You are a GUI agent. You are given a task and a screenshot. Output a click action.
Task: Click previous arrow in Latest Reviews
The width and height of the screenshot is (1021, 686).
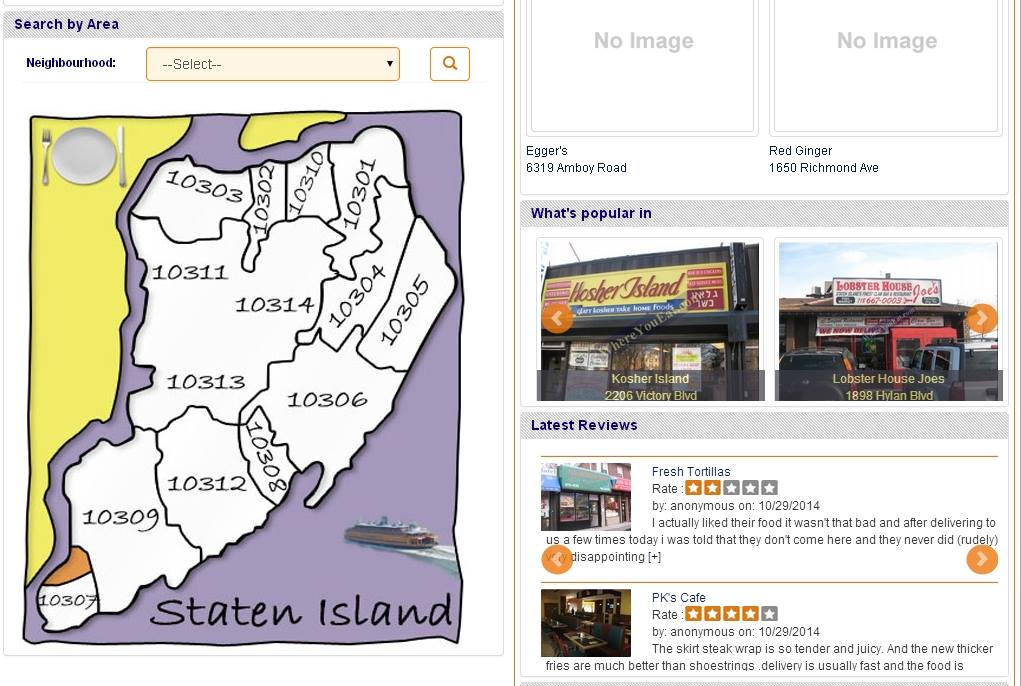(557, 559)
